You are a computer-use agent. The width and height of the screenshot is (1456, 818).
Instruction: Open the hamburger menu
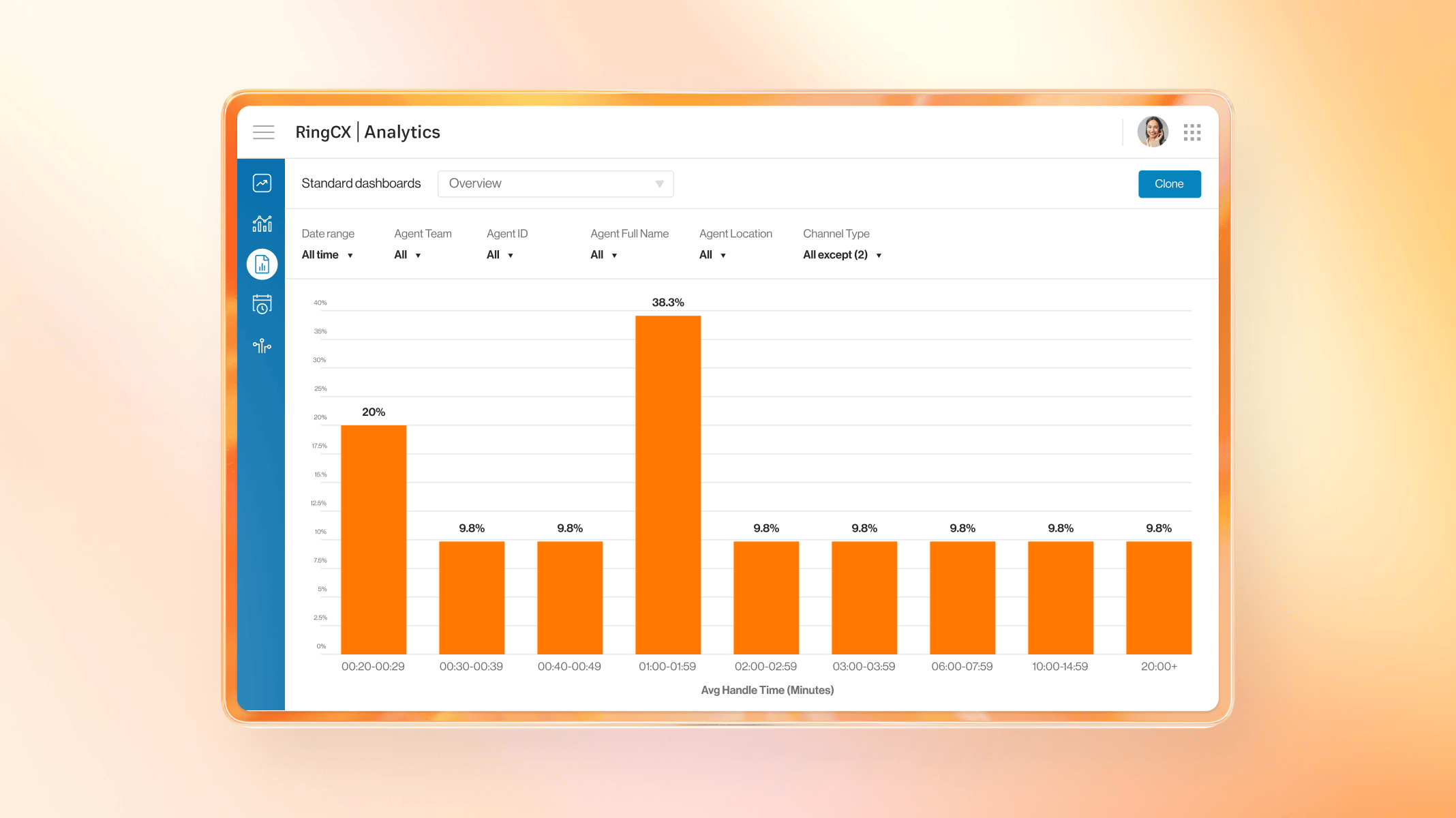coord(263,132)
